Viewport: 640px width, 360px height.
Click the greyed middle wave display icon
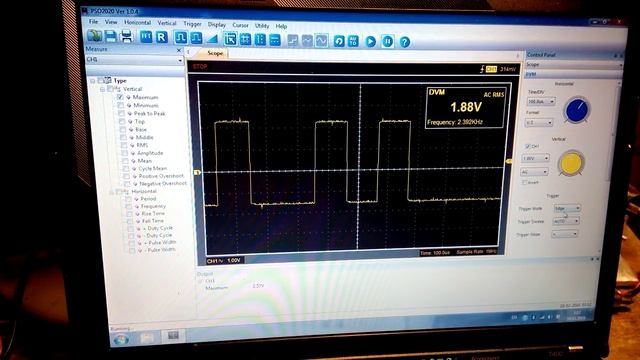[x=307, y=40]
